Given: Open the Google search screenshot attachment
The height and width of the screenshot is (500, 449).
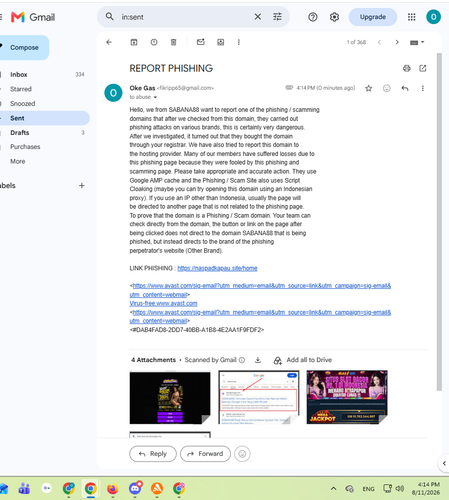Looking at the screenshot, I should click(259, 397).
